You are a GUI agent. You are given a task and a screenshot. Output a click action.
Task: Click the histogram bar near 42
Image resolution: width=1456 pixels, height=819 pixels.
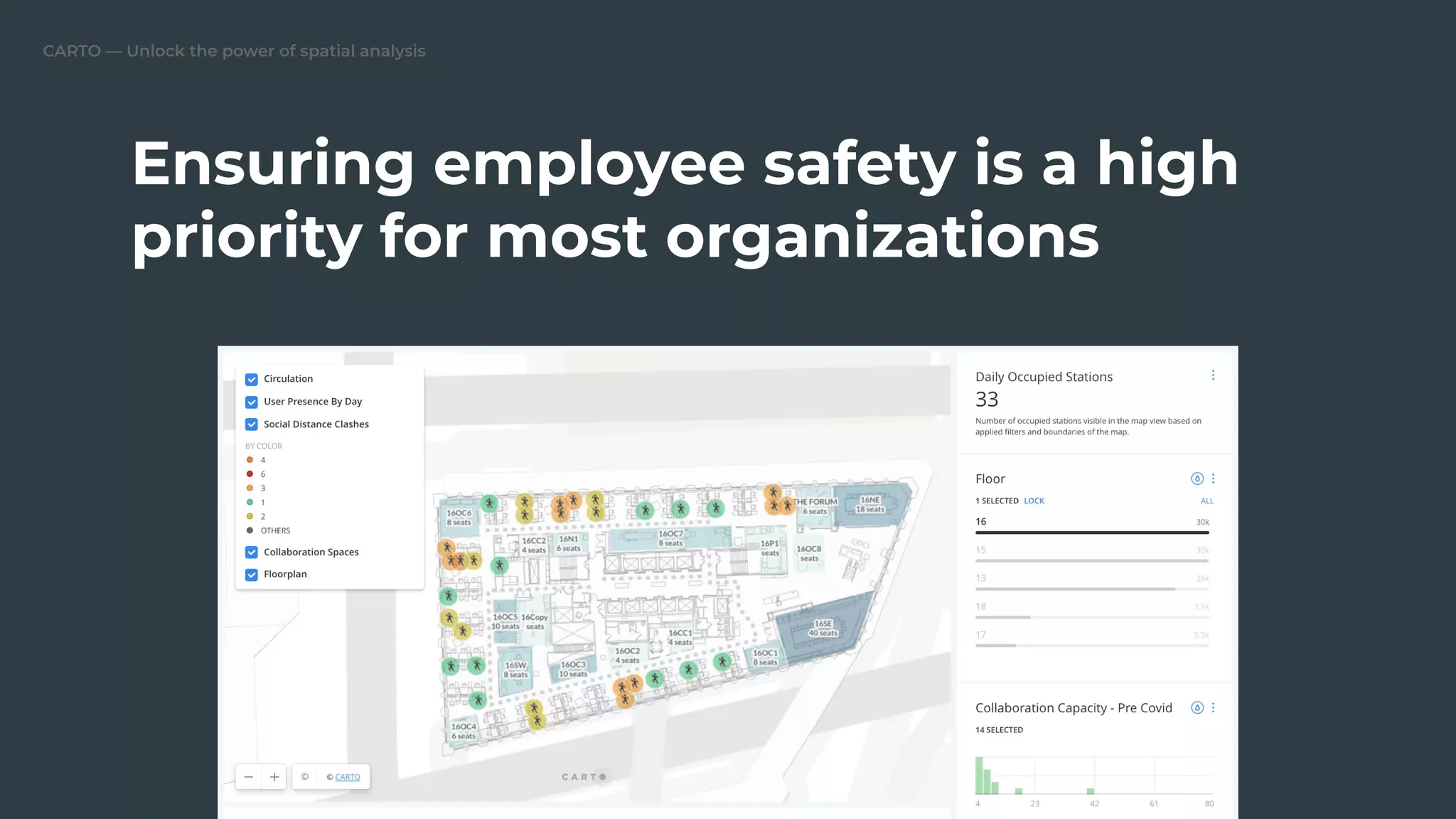[1091, 791]
